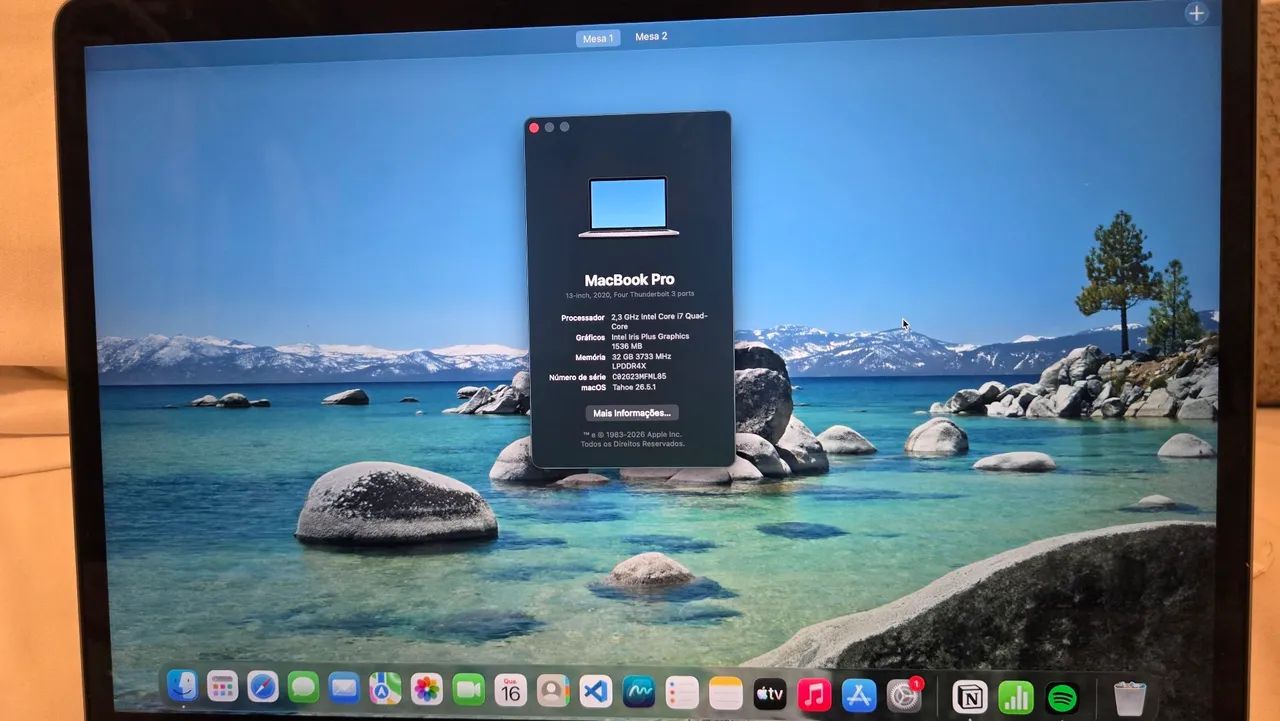Open the Mail app in the Dock
The width and height of the screenshot is (1280, 721).
(x=343, y=687)
